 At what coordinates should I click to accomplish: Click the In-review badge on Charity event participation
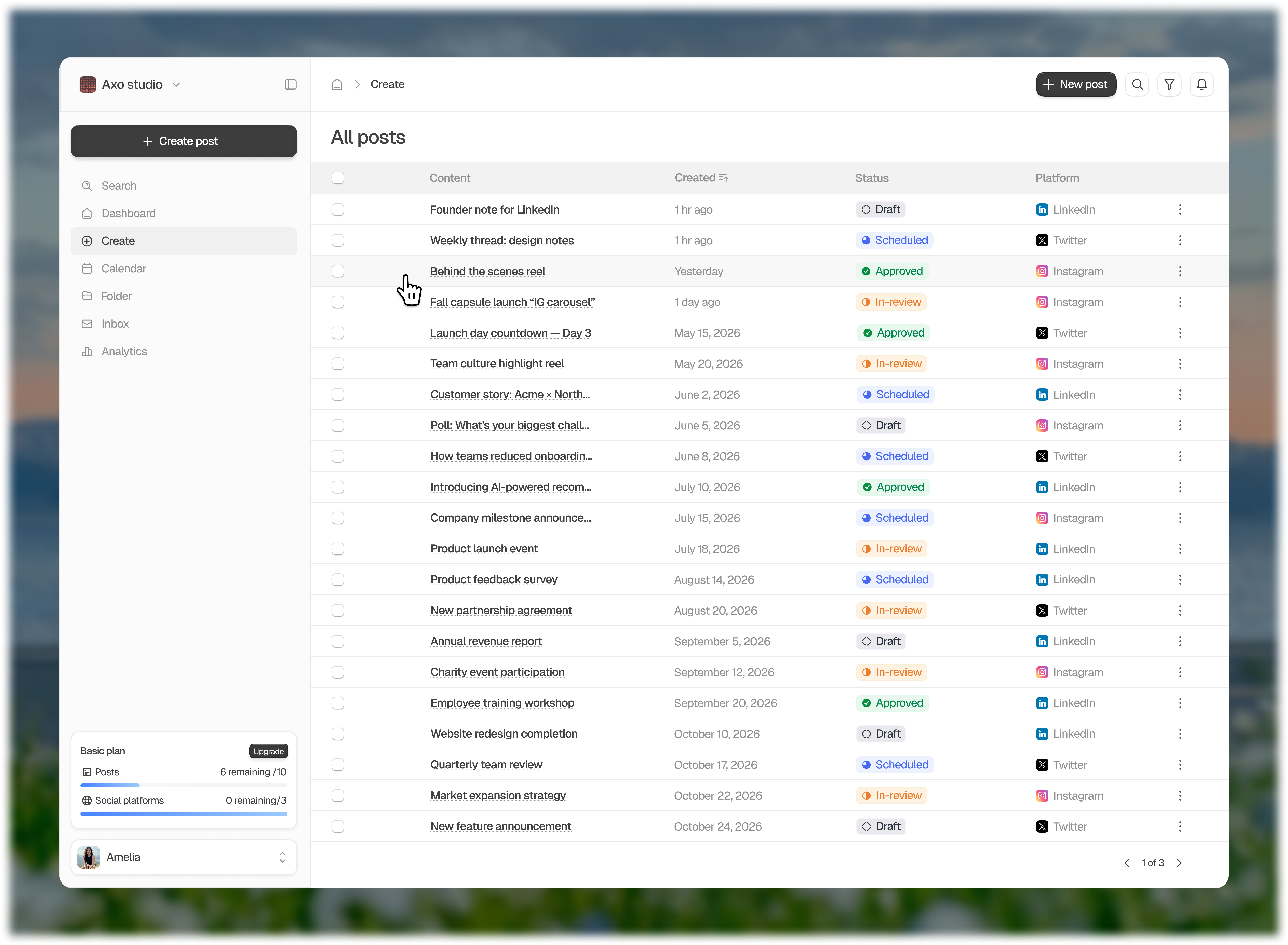[891, 672]
